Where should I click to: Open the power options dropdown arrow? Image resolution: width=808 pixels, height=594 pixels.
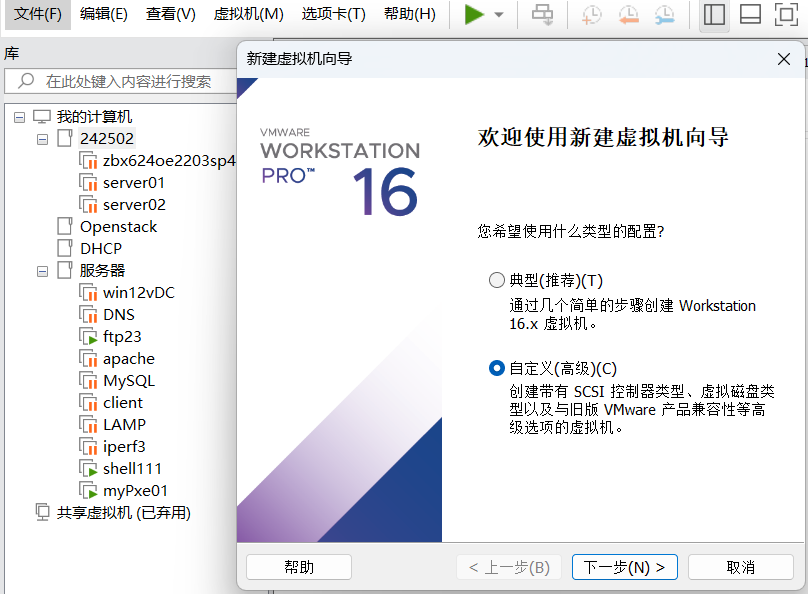[x=499, y=15]
